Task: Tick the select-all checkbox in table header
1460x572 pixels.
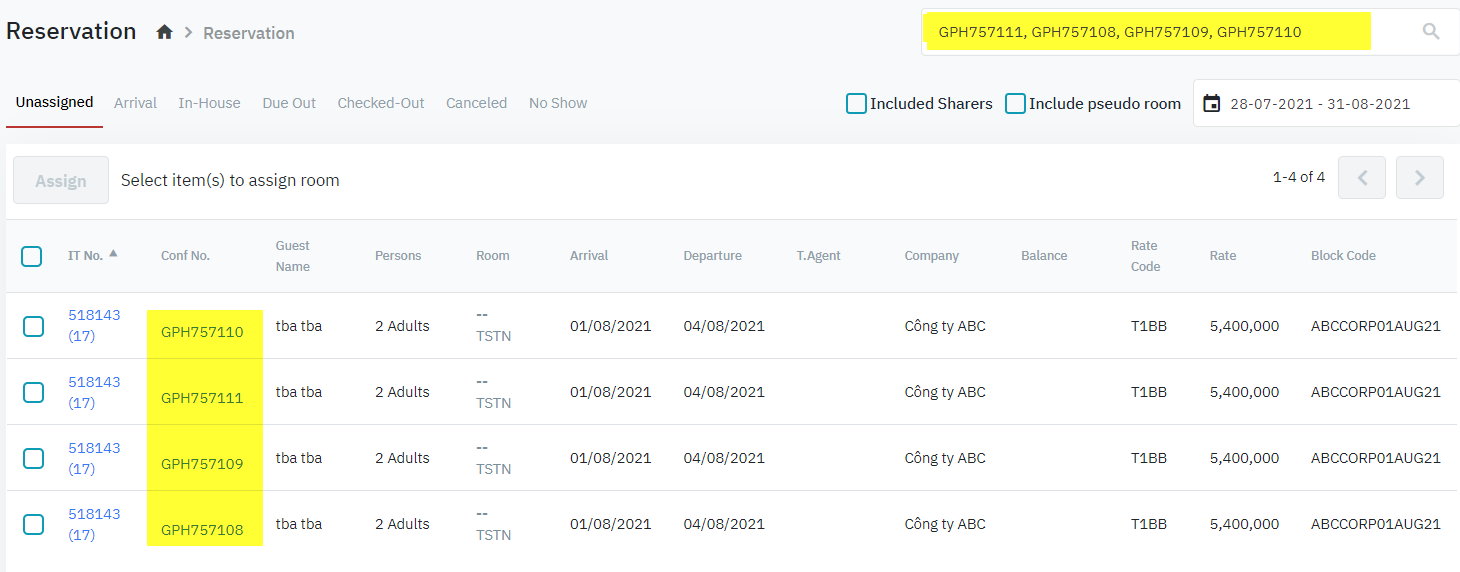Action: click(32, 256)
